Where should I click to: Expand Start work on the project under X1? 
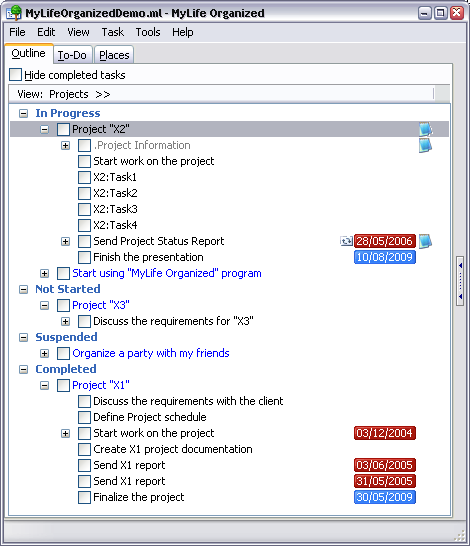click(65, 434)
